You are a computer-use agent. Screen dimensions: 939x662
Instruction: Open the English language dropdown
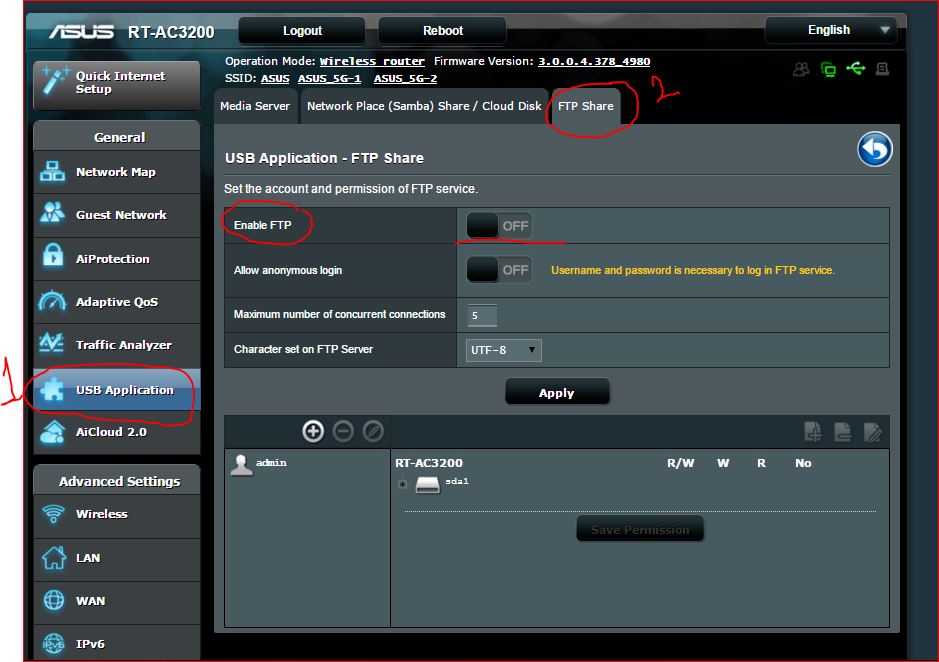[x=832, y=29]
